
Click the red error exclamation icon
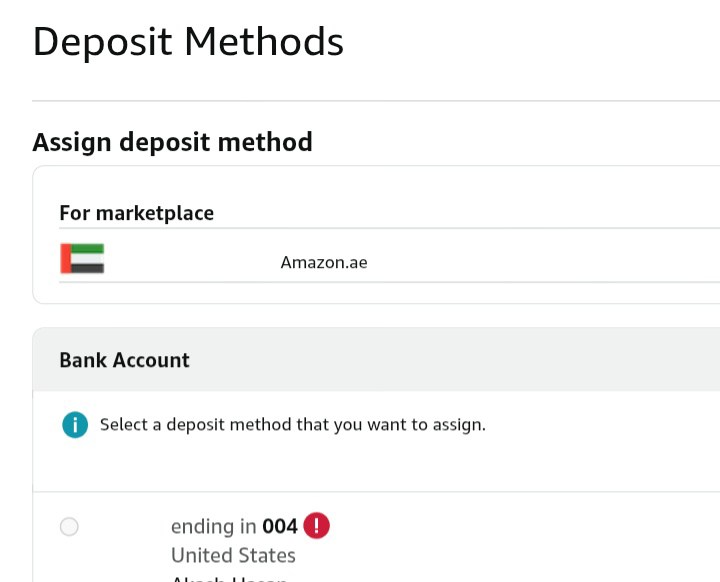(316, 525)
